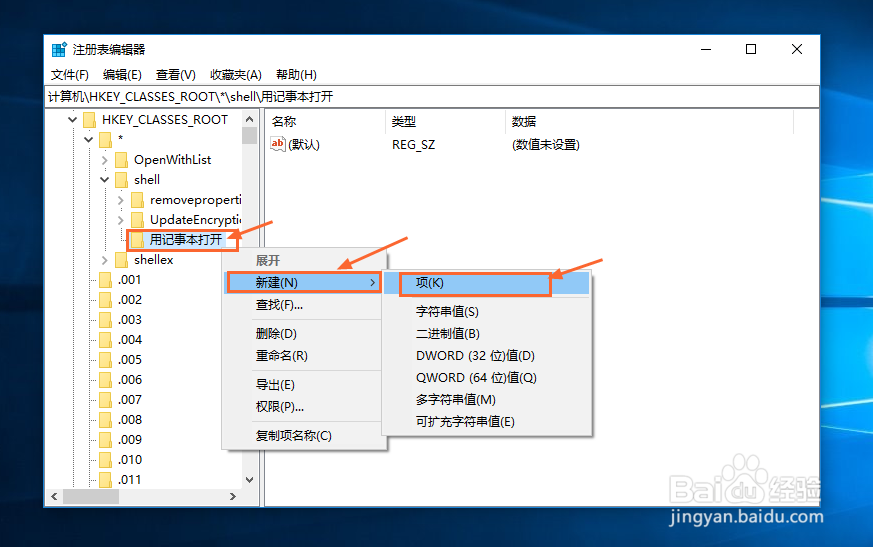Select 可扩充字符串值(E) in the submenu
This screenshot has width=873, height=547.
[x=487, y=422]
